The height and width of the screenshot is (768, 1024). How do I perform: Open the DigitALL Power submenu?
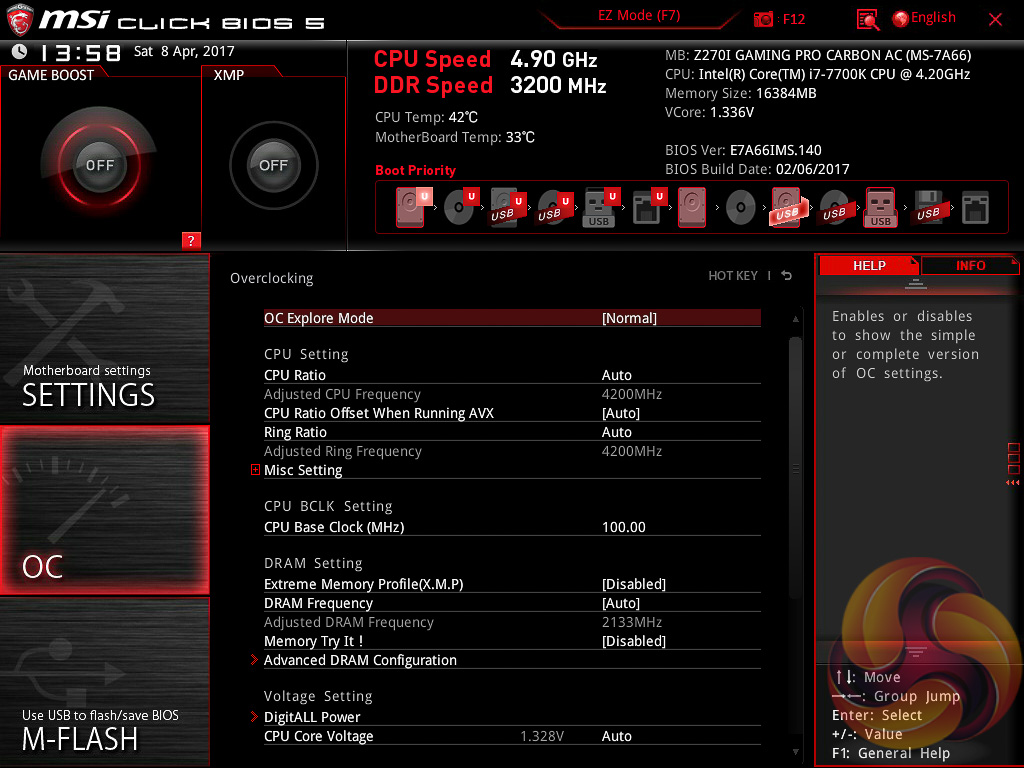tap(312, 717)
